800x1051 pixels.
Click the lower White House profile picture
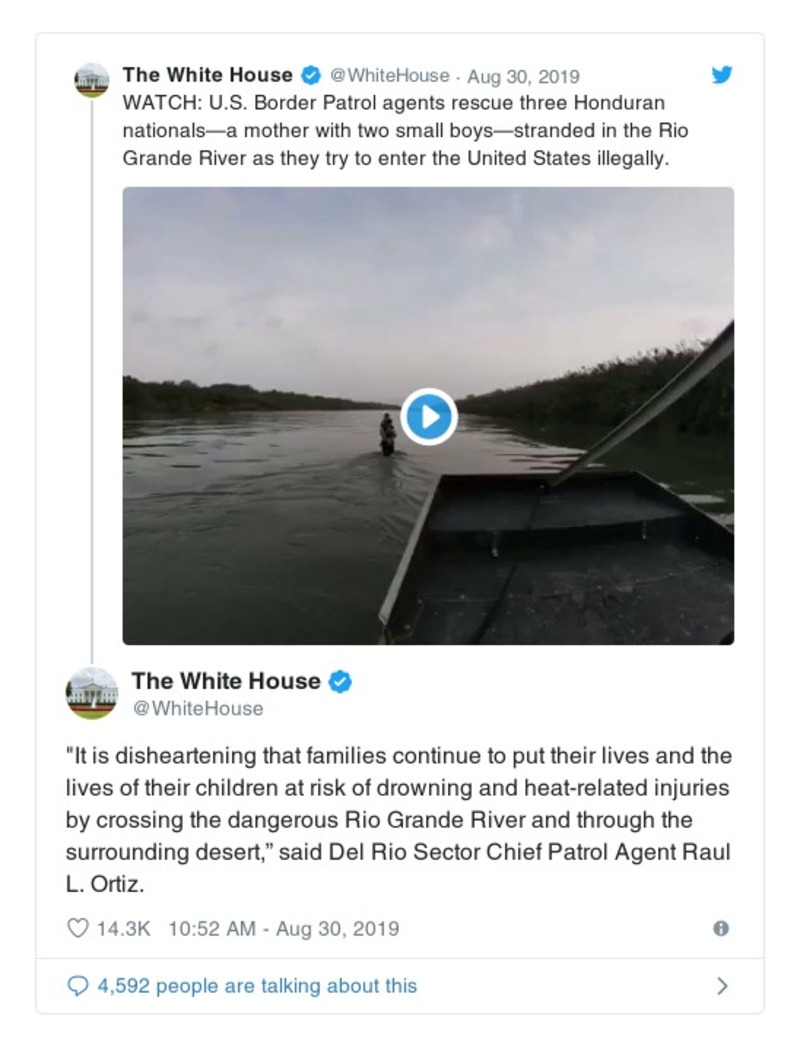point(92,693)
